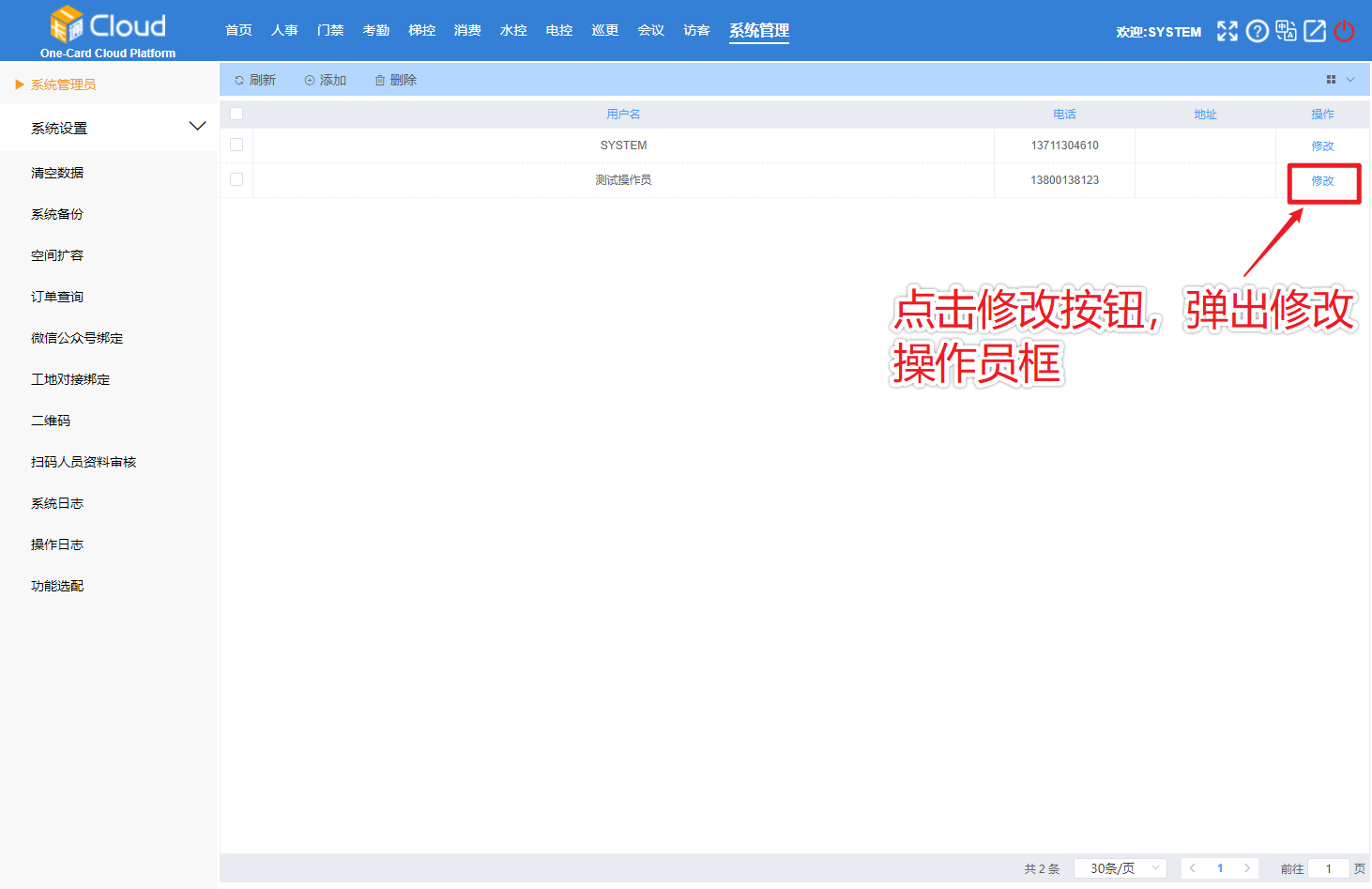Click the language translation icon
Viewport: 1372px width, 889px height.
click(x=1286, y=31)
